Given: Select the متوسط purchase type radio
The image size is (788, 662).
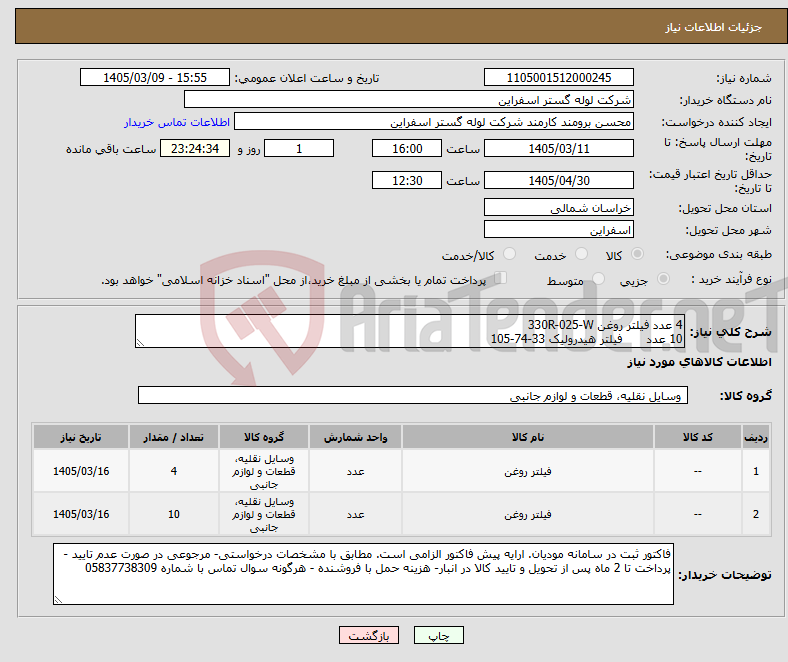Looking at the screenshot, I should pyautogui.click(x=599, y=278).
